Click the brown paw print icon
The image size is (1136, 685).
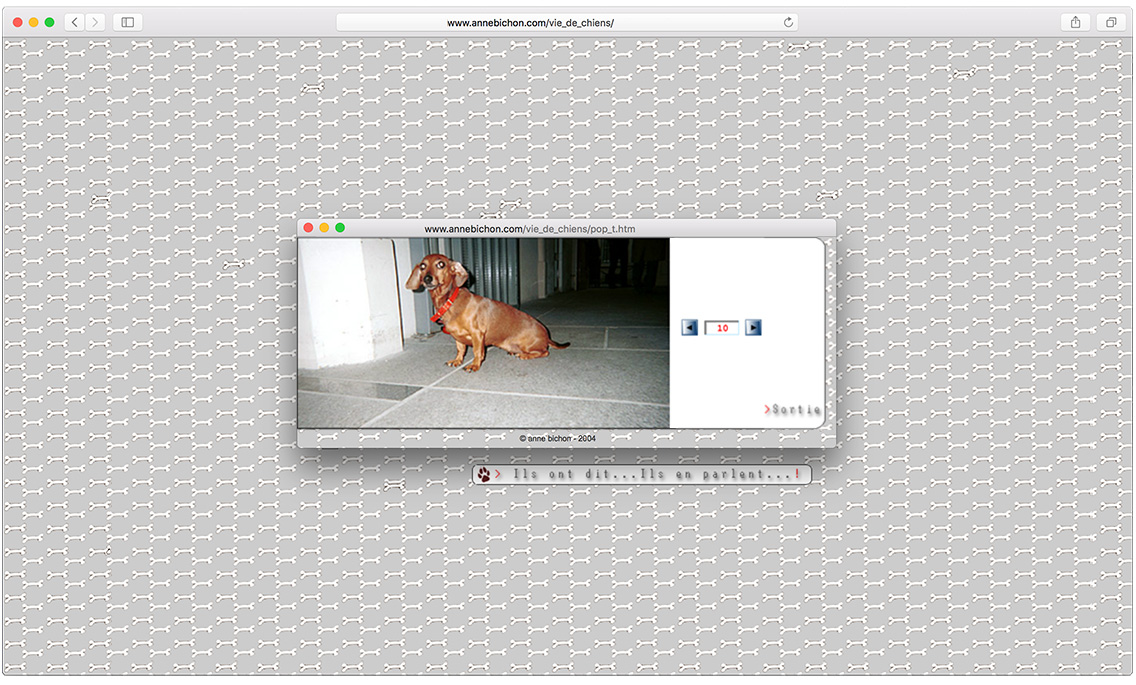[x=484, y=475]
